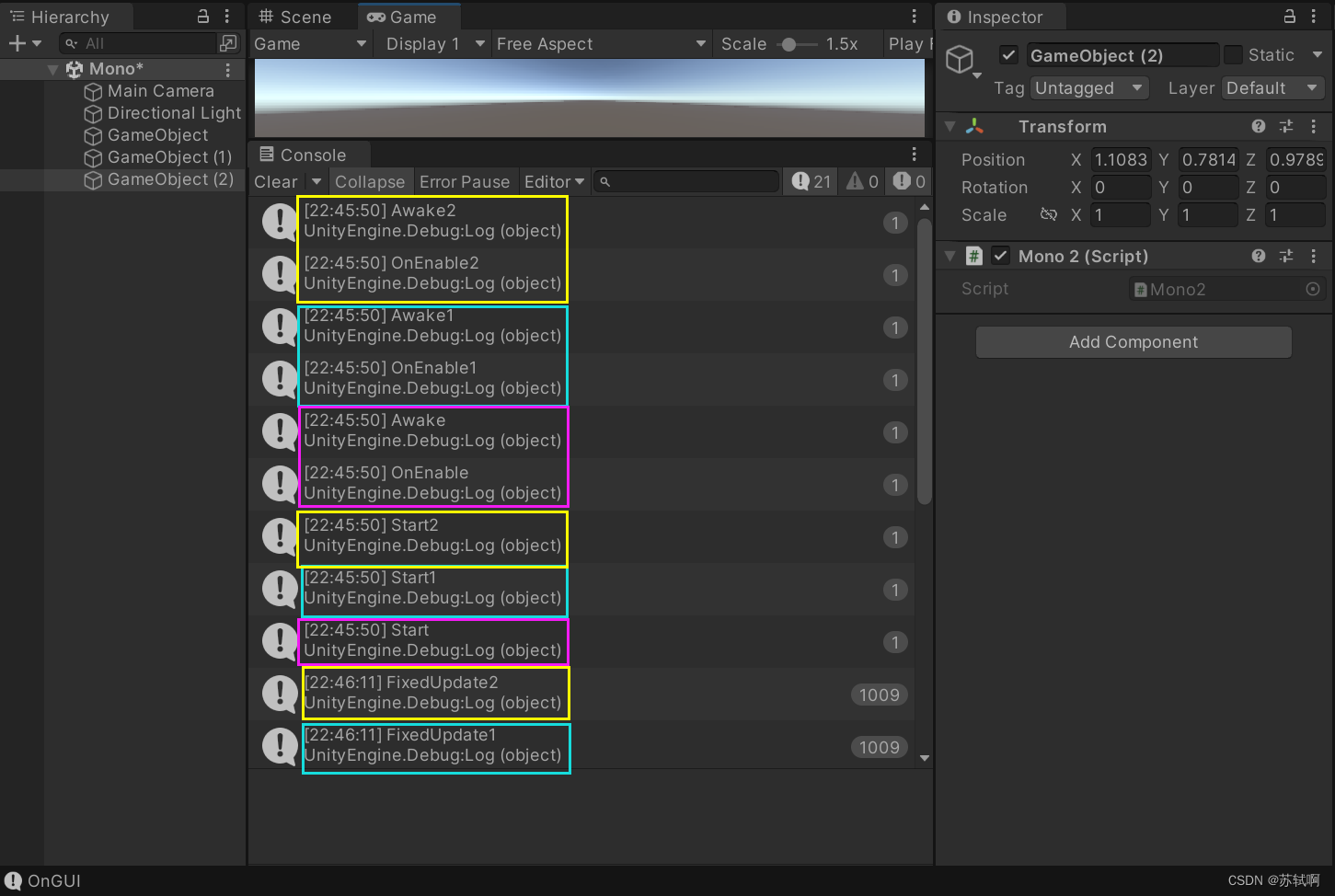Disable the Mono 2 (Script) component checkbox
This screenshot has width=1335, height=896.
1000,255
